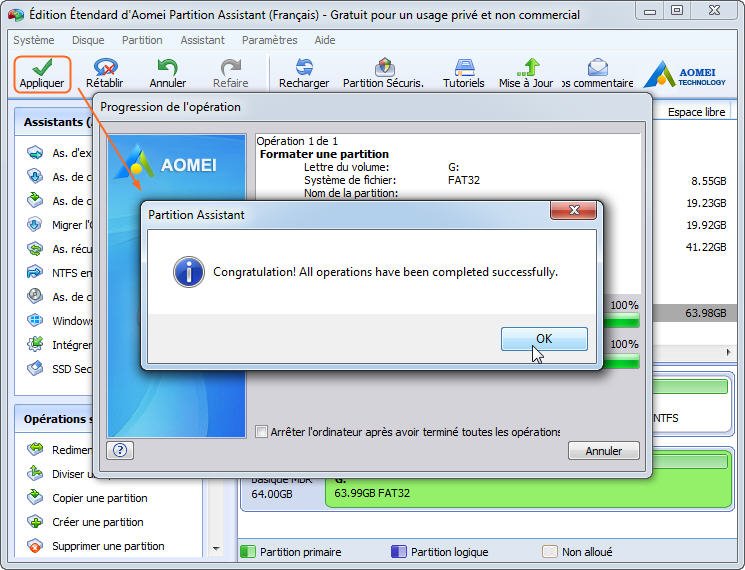The height and width of the screenshot is (570, 745).
Task: Click the blue information icon in dialog
Action: coord(189,272)
